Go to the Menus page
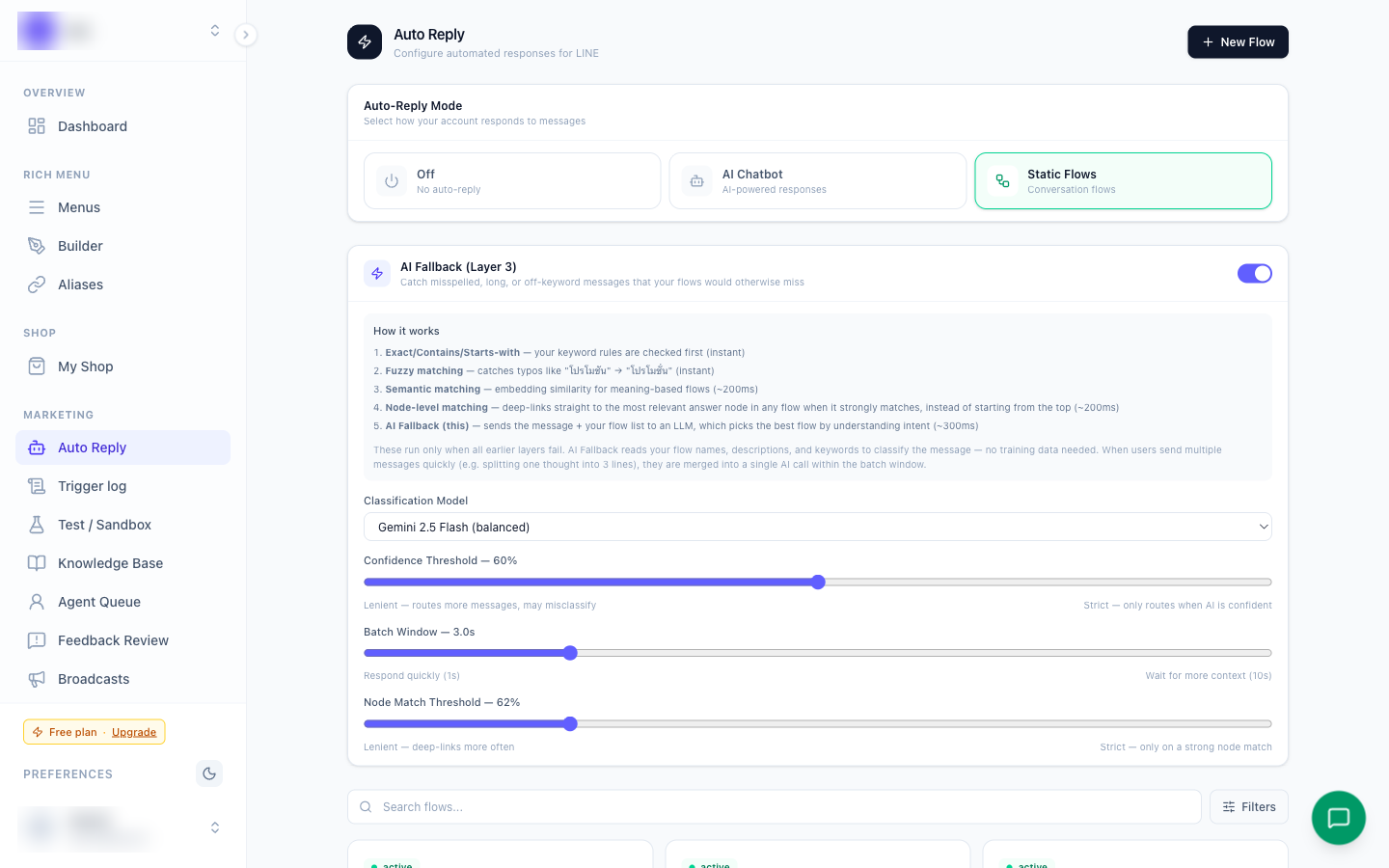The image size is (1389, 868). [x=123, y=207]
